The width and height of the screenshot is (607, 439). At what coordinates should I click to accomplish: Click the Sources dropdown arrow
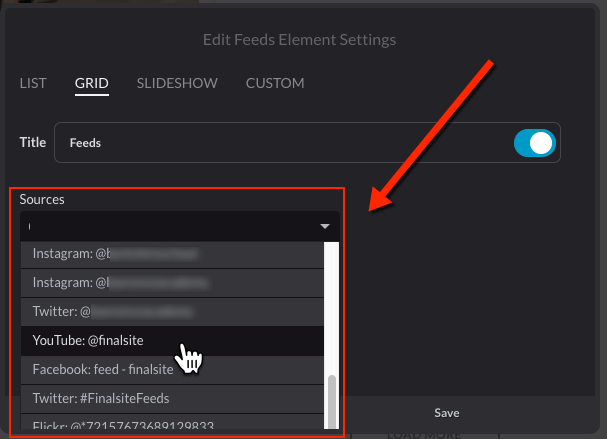tap(325, 226)
